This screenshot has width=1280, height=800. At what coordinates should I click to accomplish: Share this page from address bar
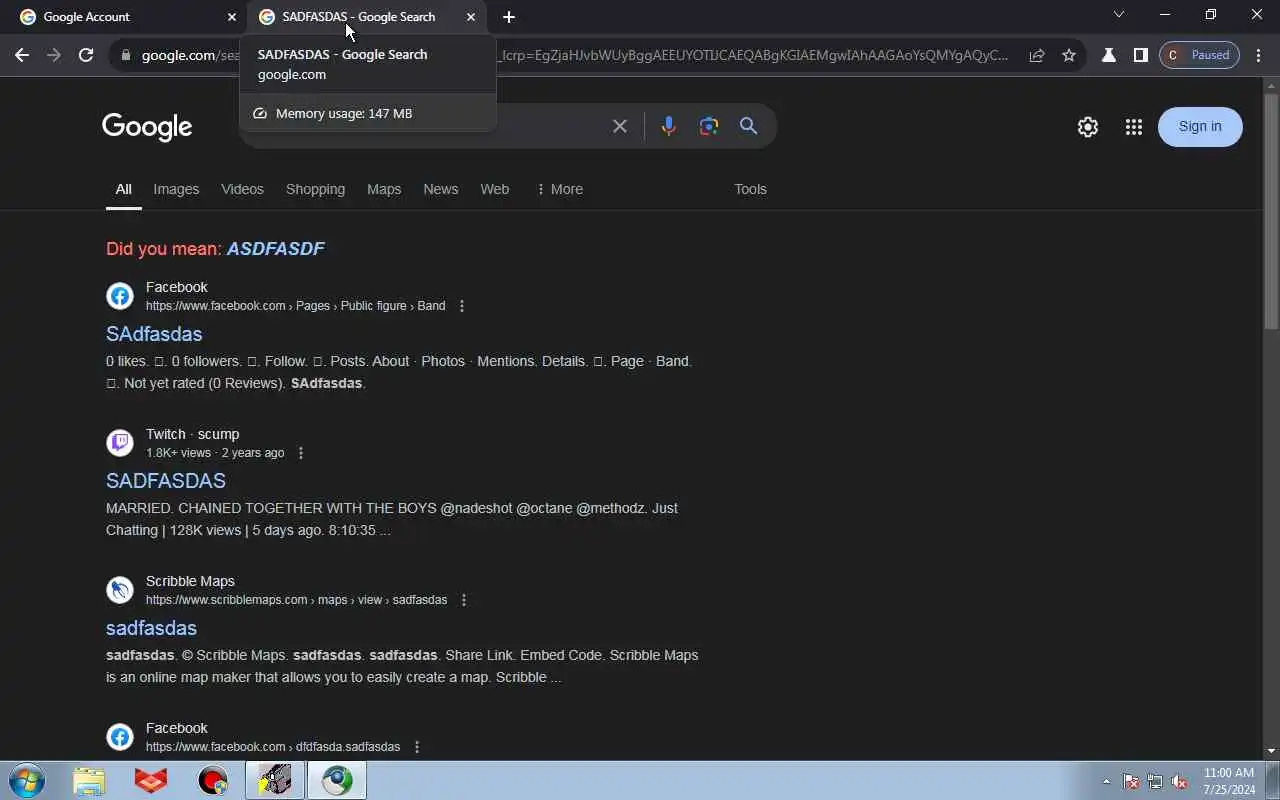pos(1037,55)
